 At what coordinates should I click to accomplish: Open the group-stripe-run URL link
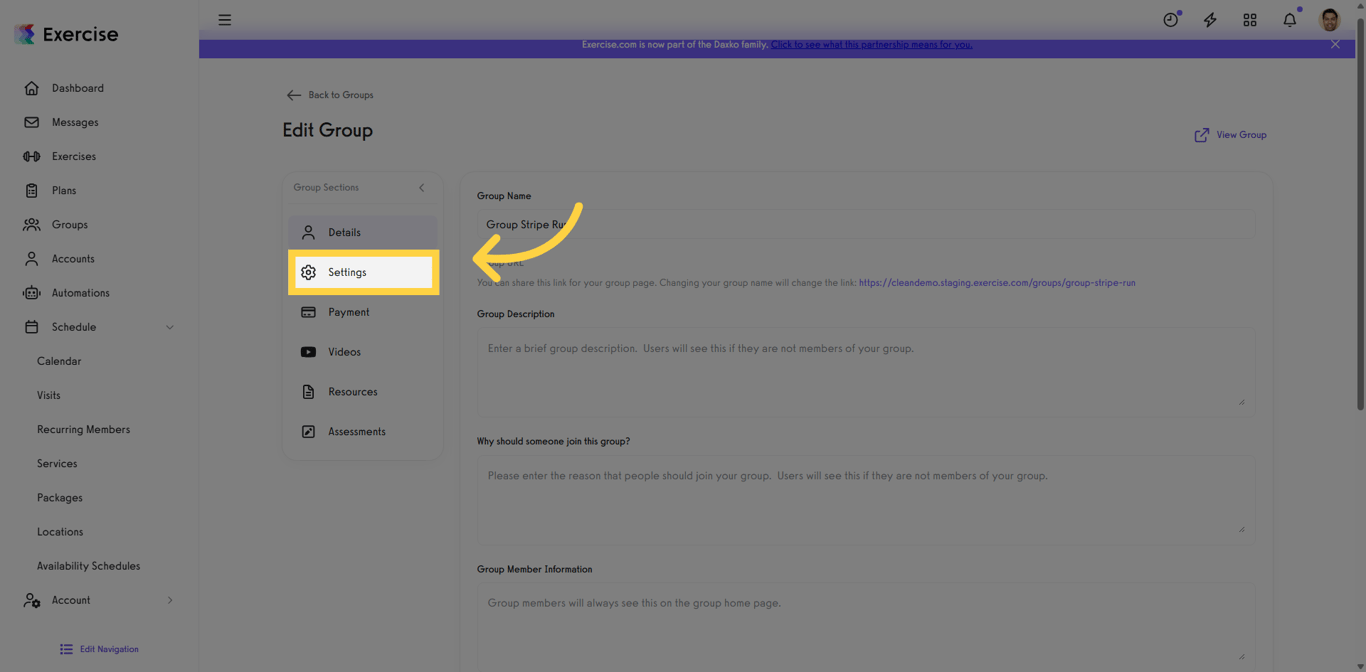[x=997, y=282]
